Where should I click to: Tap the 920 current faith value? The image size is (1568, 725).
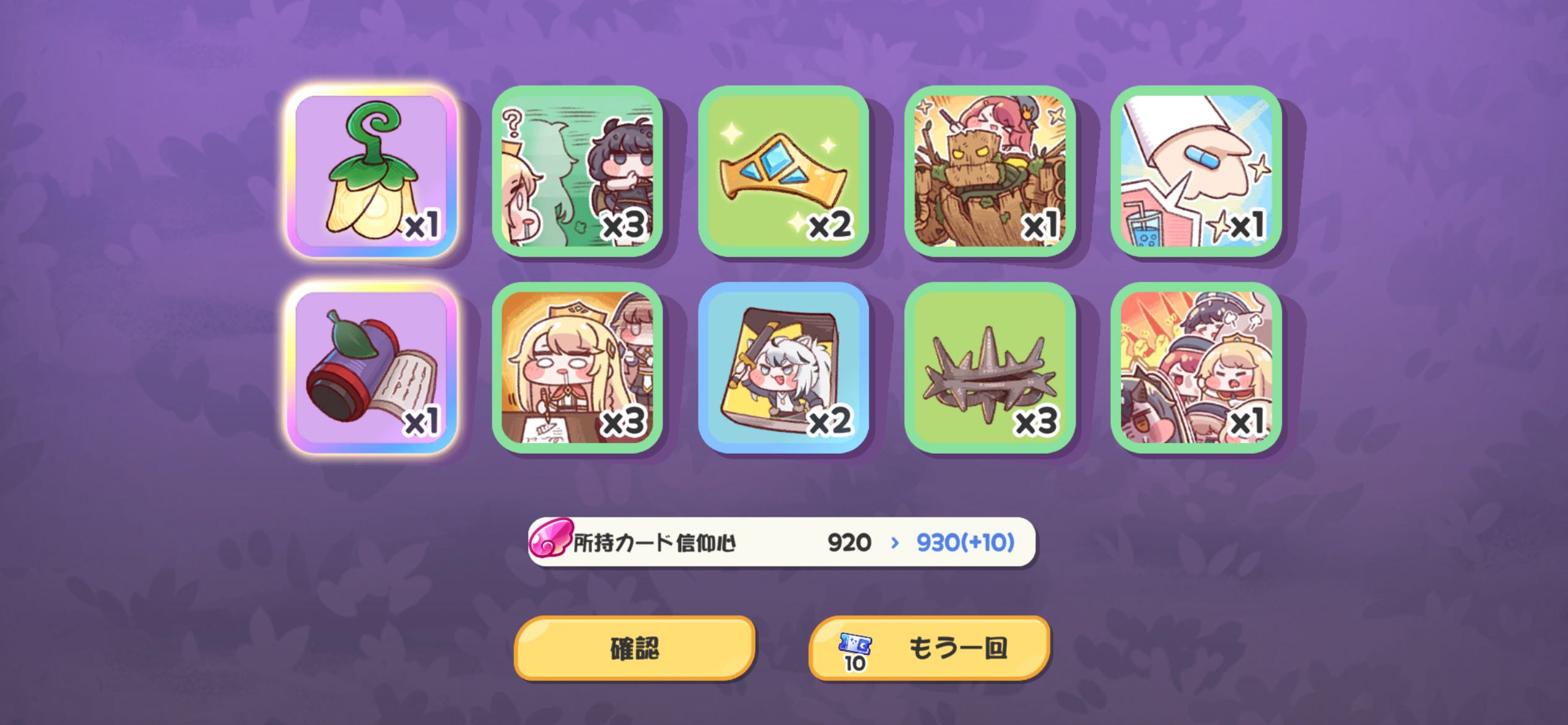click(x=850, y=543)
